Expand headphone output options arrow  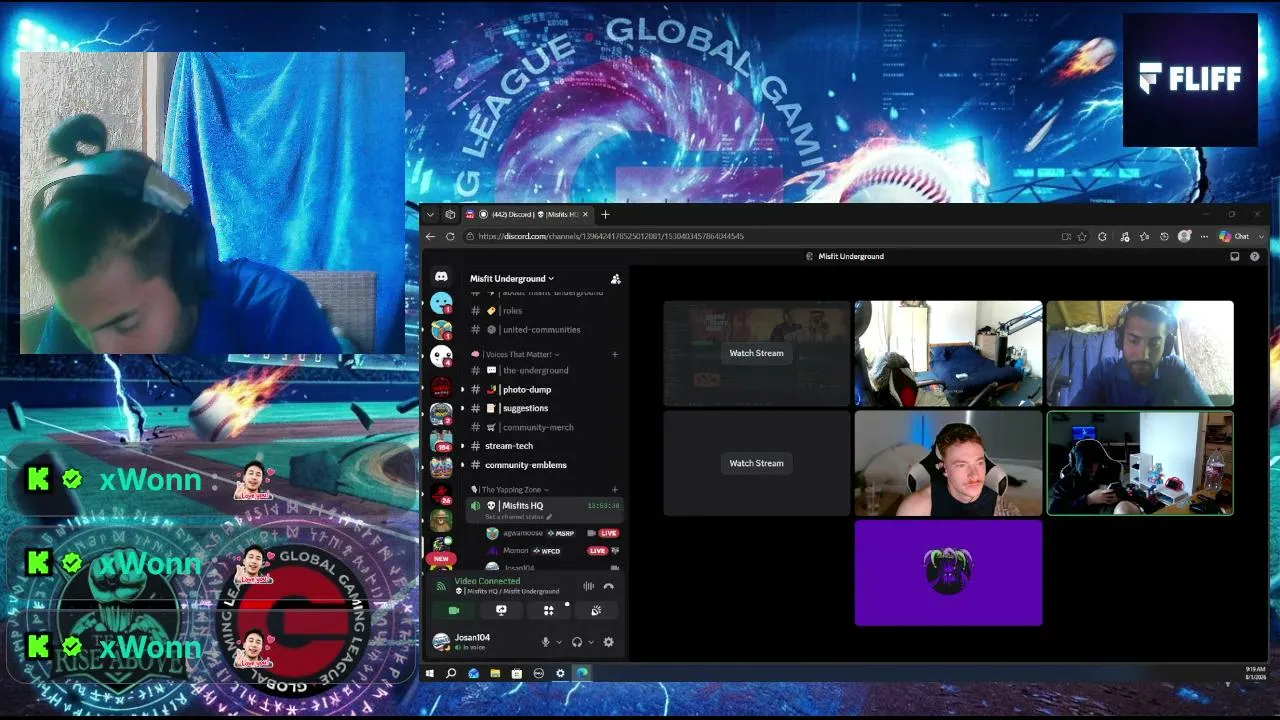click(x=590, y=642)
